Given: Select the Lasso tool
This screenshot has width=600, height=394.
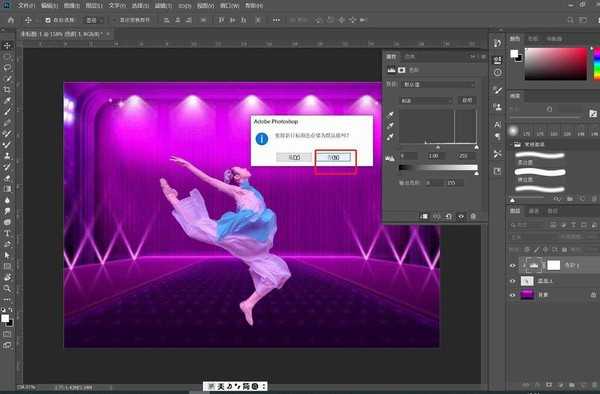Looking at the screenshot, I should (x=7, y=68).
